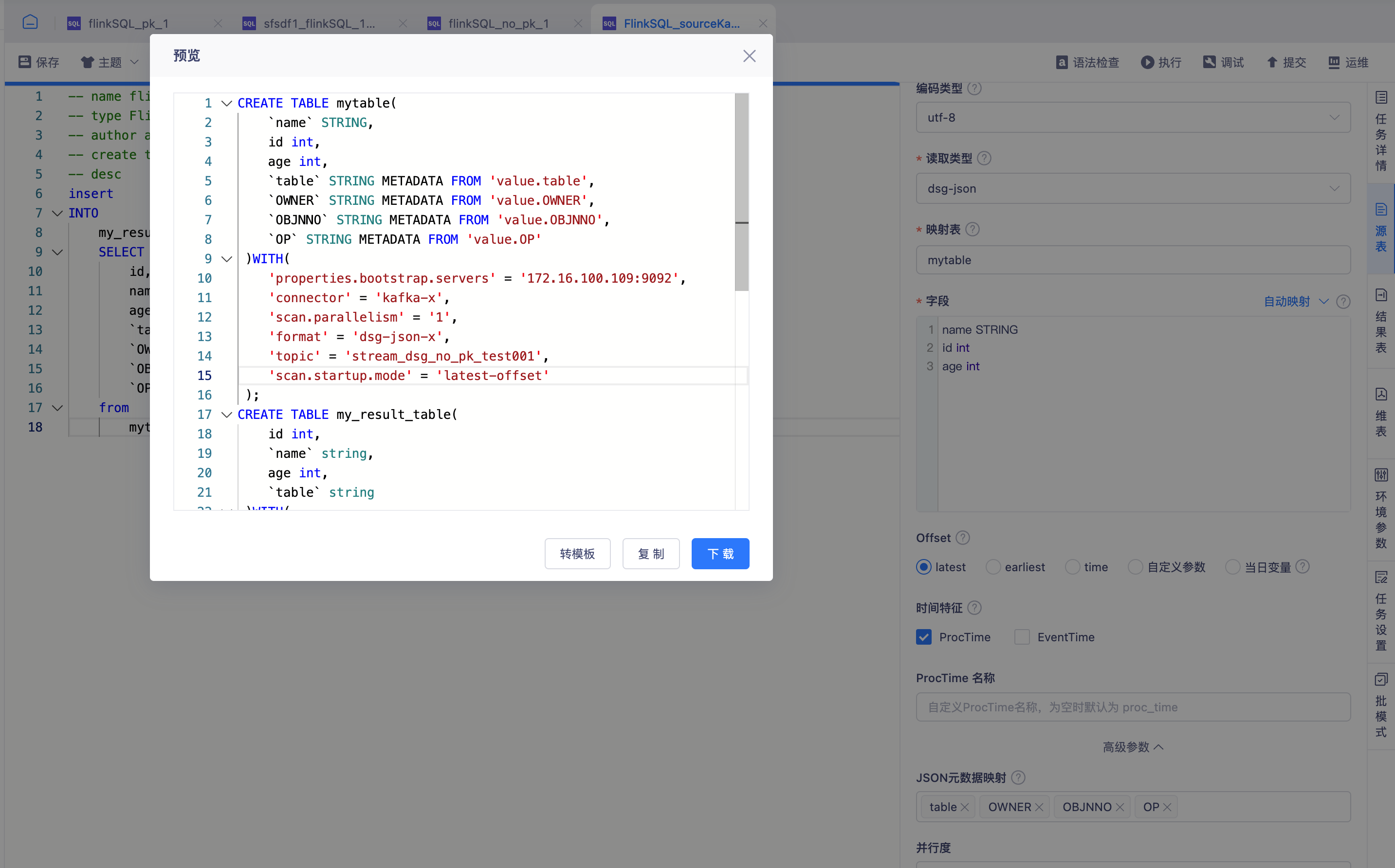Switch to the flinkSQL_no_pk_1 tab
This screenshot has width=1395, height=868.
click(498, 23)
